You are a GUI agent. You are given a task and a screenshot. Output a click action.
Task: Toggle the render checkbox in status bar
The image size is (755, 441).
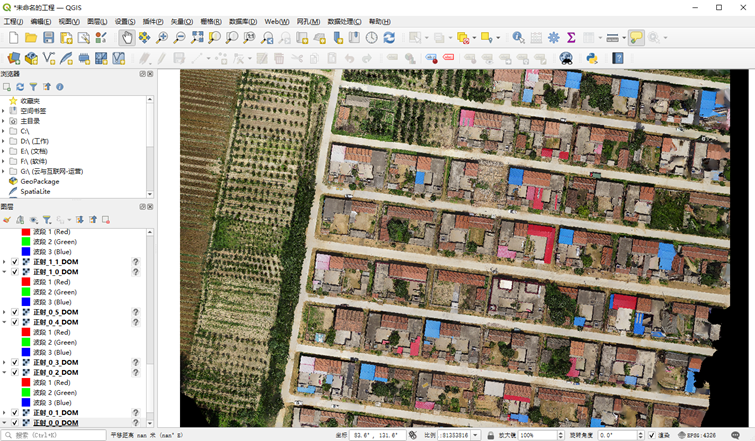point(651,435)
